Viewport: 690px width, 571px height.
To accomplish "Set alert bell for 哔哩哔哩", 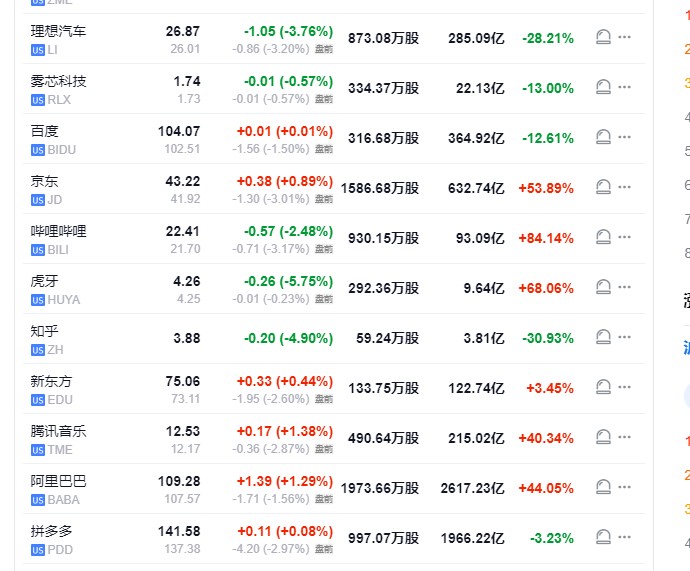I will pyautogui.click(x=603, y=238).
